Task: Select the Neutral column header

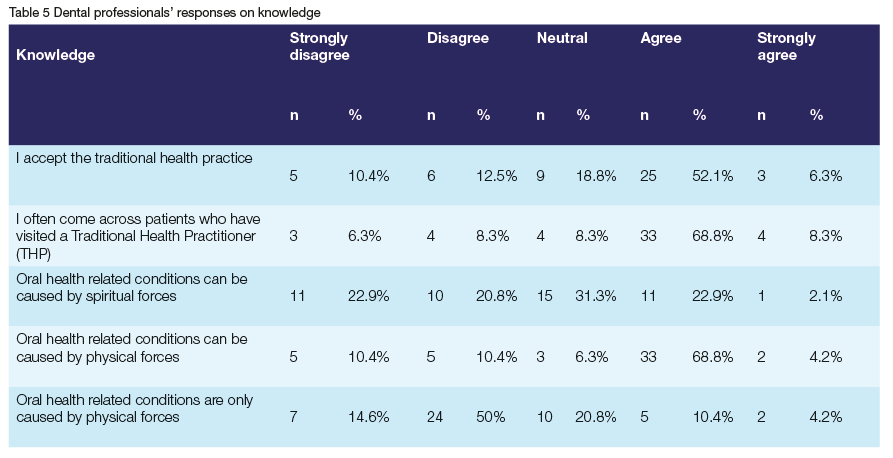Action: click(562, 39)
